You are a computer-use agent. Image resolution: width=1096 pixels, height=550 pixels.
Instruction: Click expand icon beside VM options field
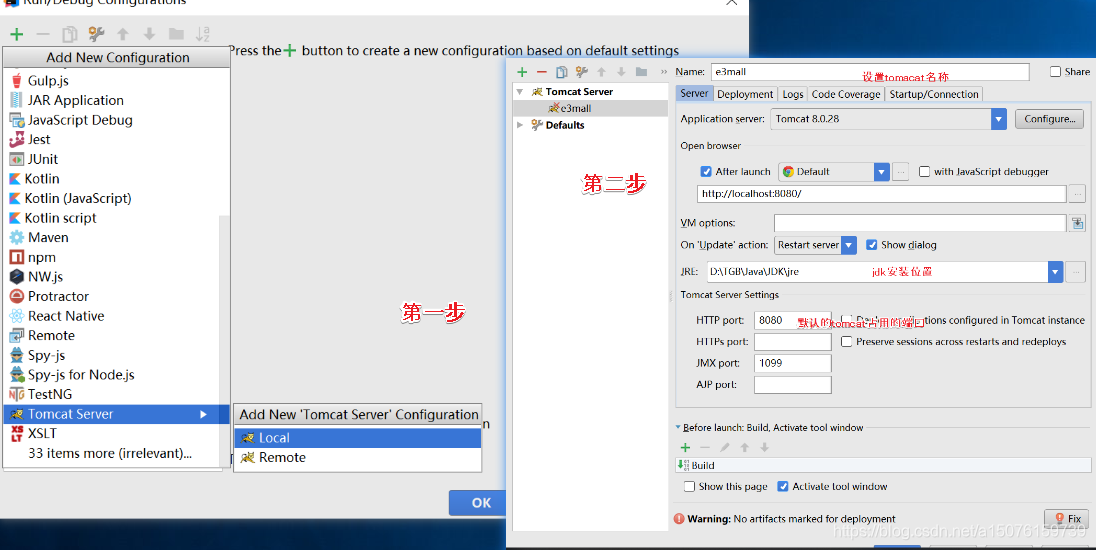pyautogui.click(x=1077, y=223)
